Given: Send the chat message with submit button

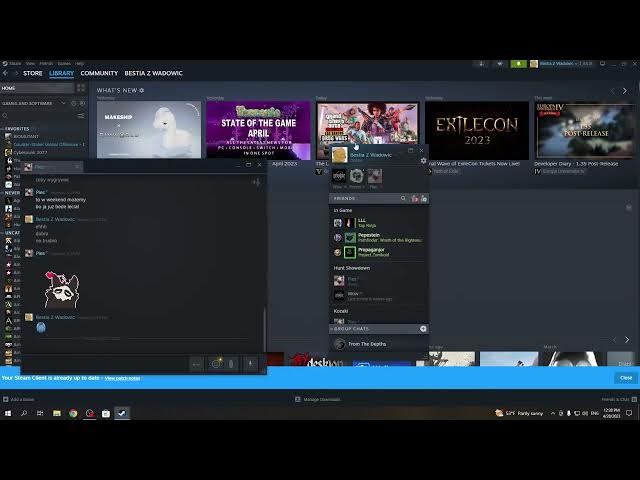Looking at the screenshot, I should point(196,364).
